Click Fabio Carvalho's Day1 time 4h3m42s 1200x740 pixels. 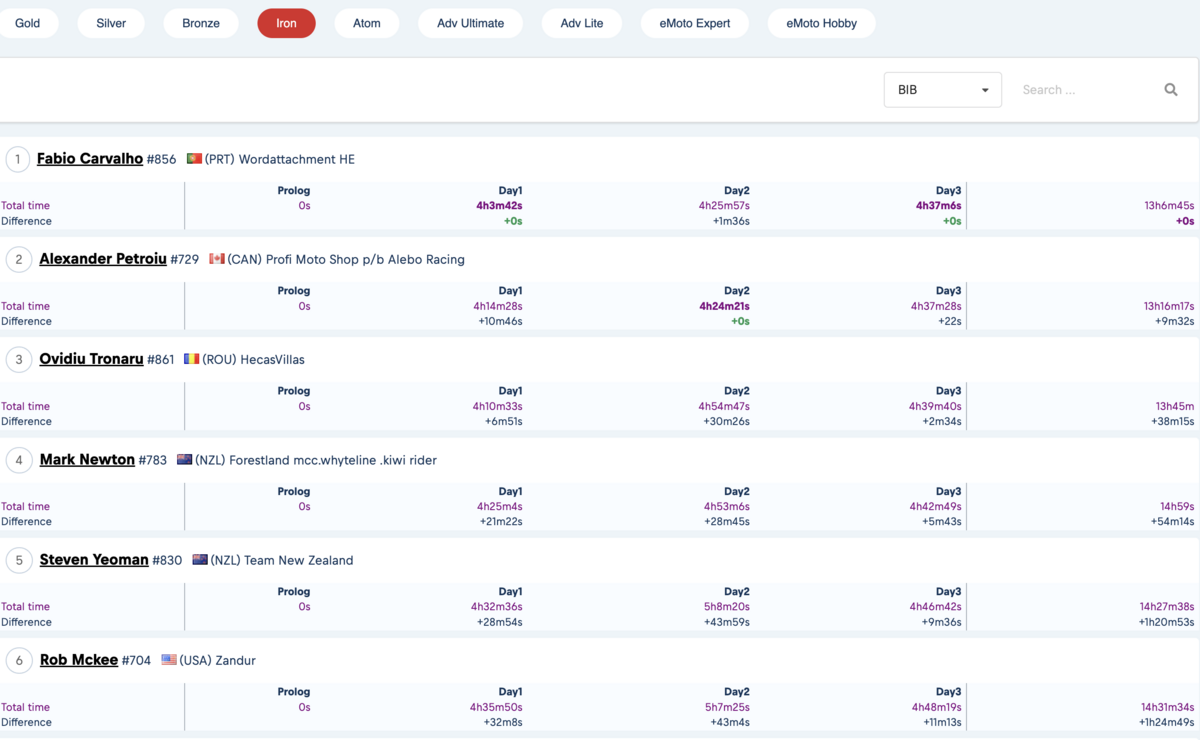coord(499,206)
